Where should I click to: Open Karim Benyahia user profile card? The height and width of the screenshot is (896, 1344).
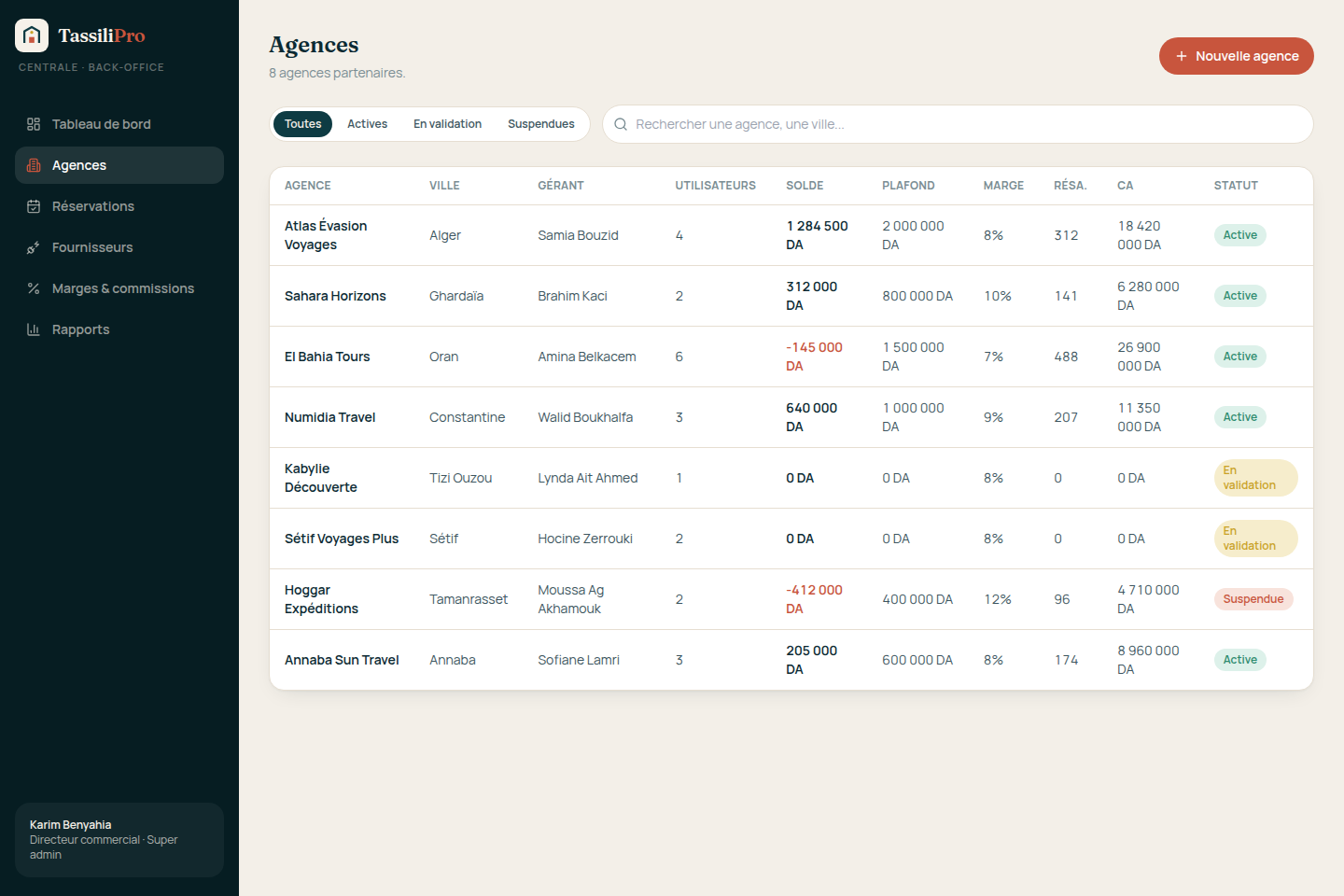(x=119, y=840)
